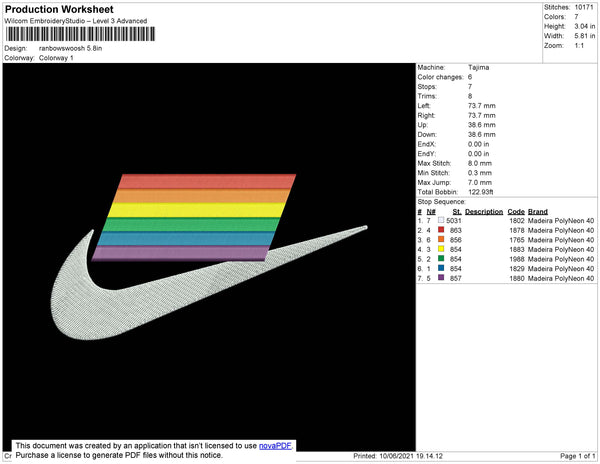
Task: Select the green swatch in stop row 5
Action: pos(441,259)
